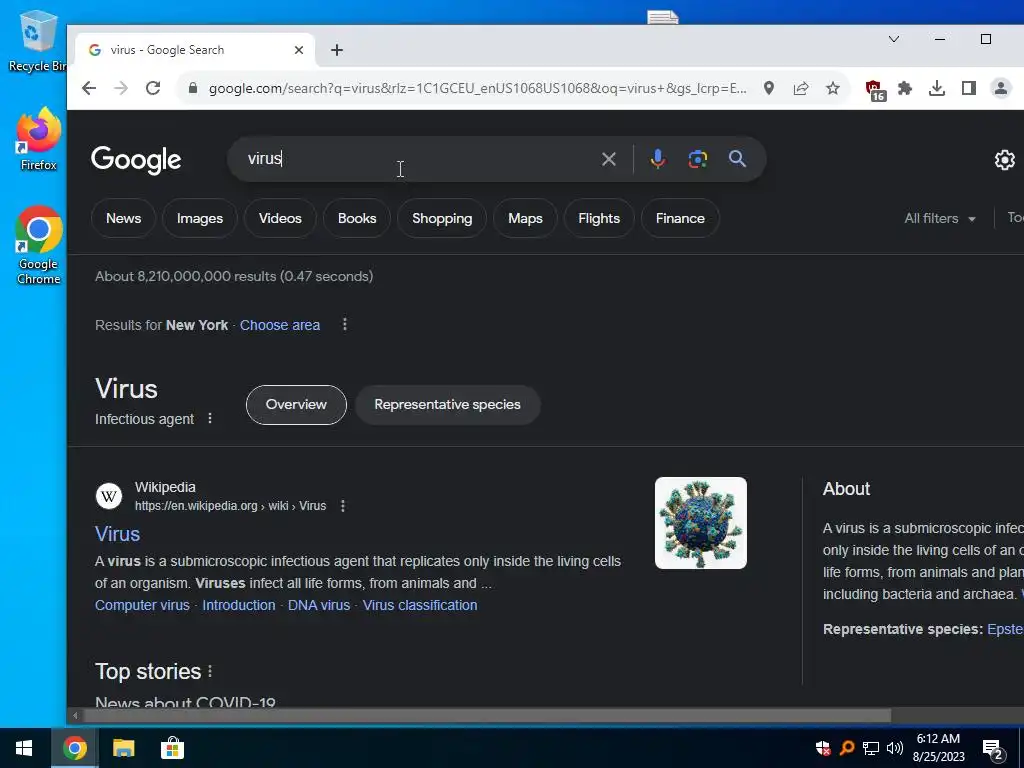Click the virus image thumbnail

tap(701, 523)
